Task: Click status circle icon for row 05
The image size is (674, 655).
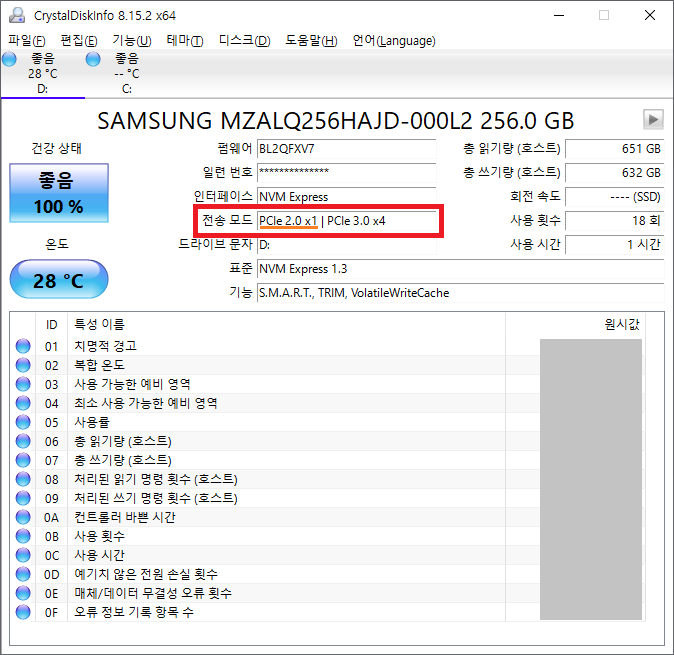Action: [23, 422]
